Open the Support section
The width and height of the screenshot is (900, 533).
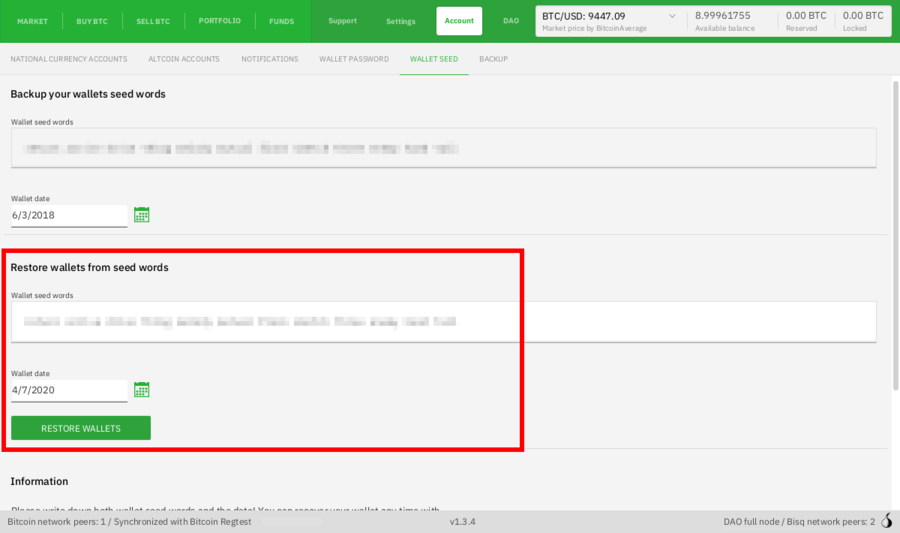pos(342,21)
